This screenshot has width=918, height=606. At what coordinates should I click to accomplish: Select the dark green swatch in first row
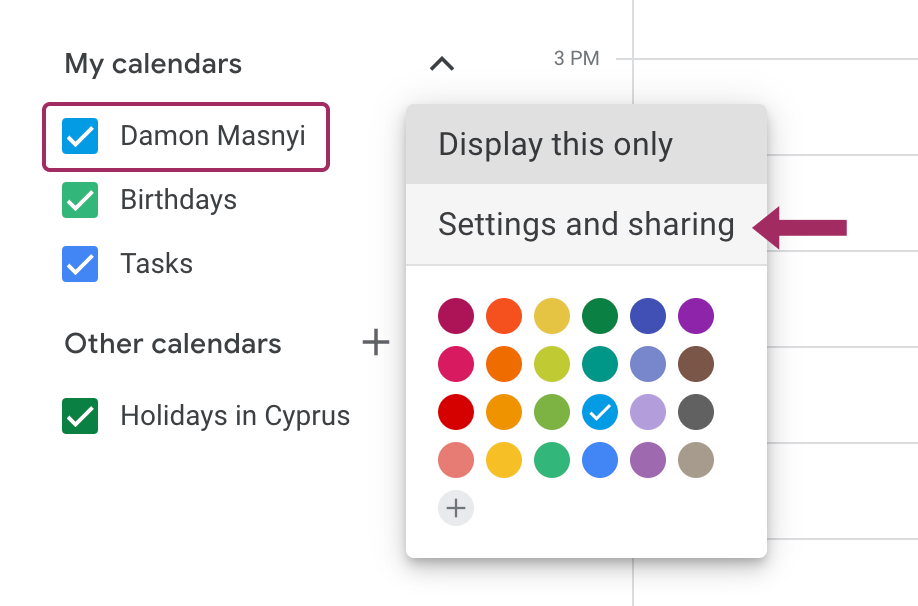(x=600, y=316)
